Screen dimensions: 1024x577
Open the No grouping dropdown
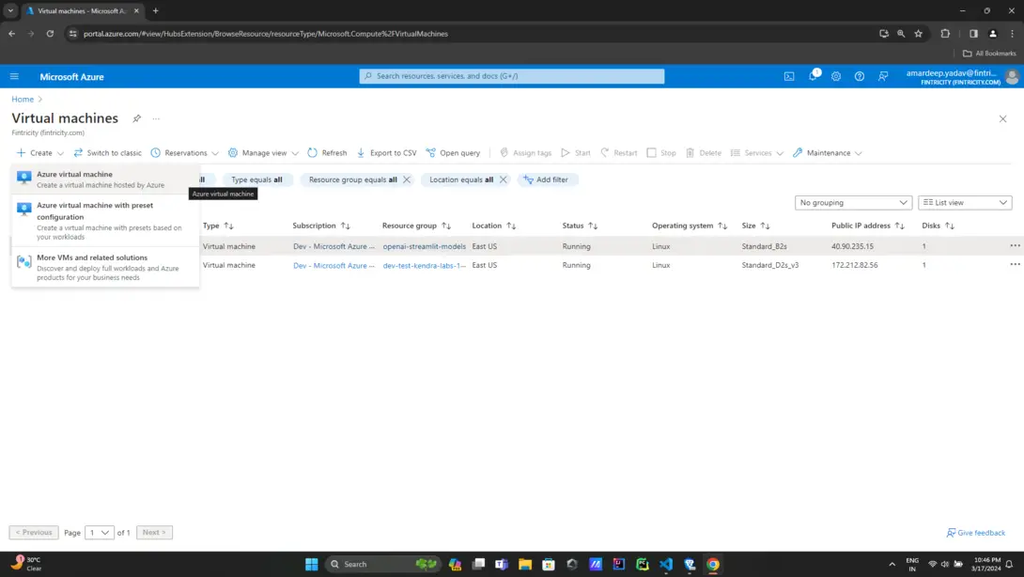tap(852, 202)
